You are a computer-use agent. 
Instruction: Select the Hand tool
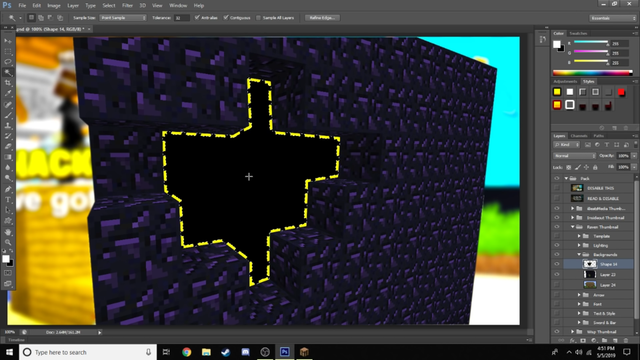(x=8, y=231)
